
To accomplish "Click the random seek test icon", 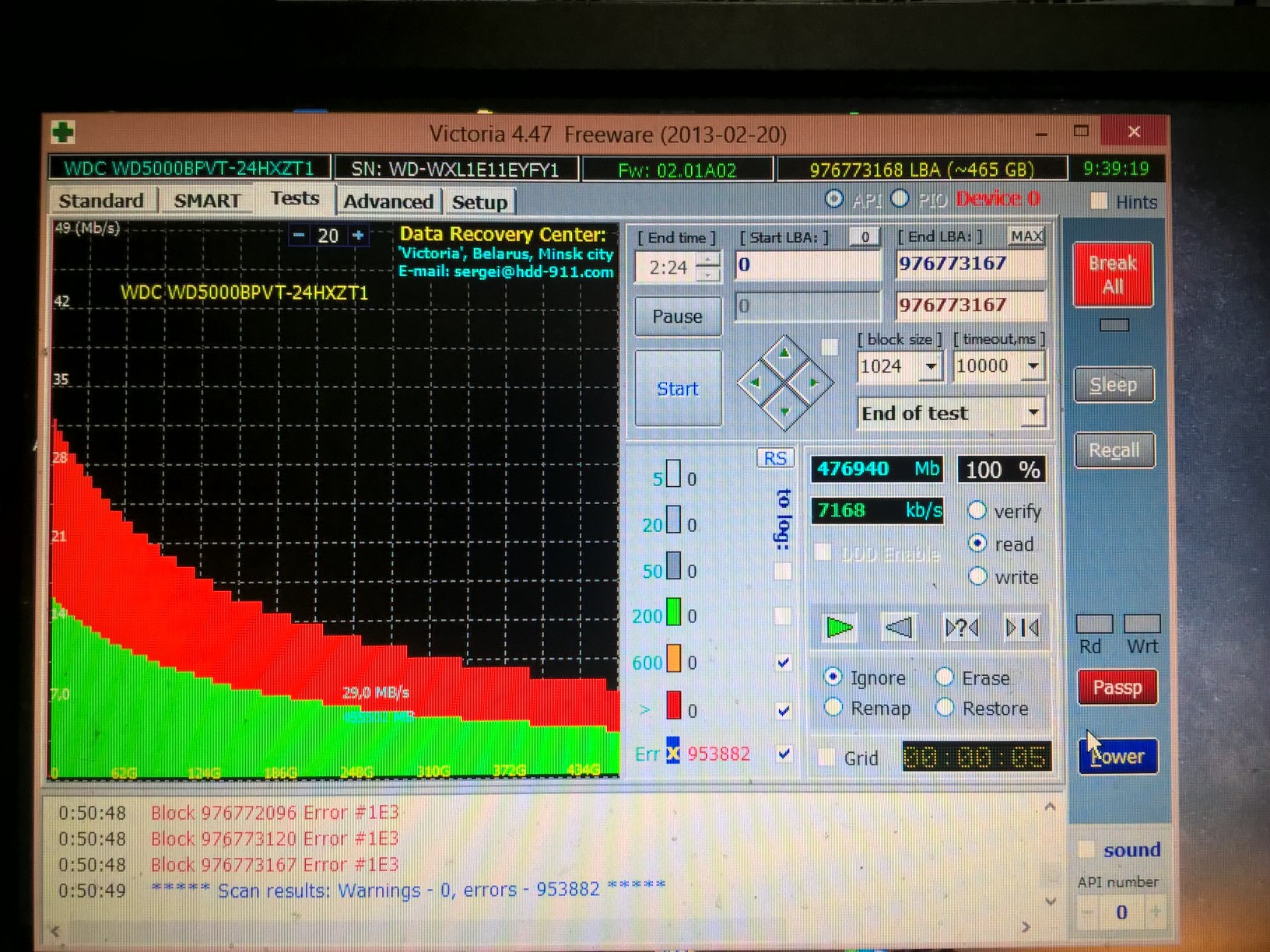I will (x=961, y=627).
